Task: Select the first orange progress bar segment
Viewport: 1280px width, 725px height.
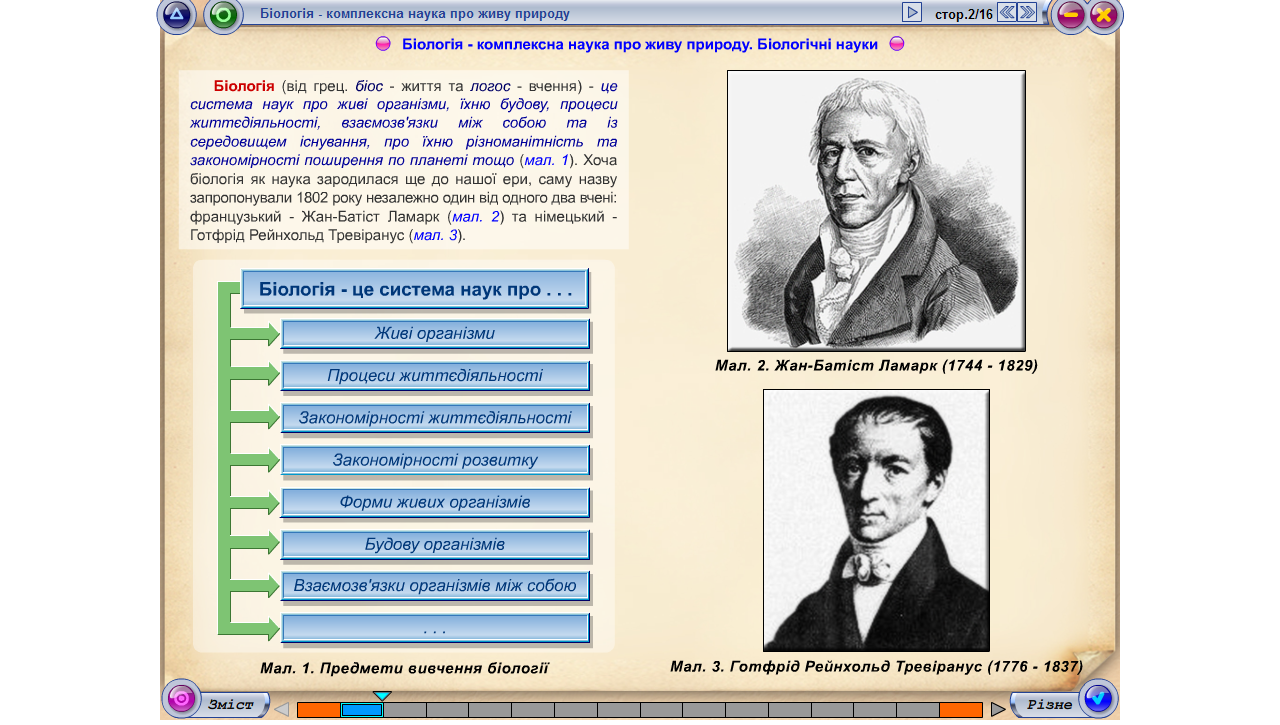Action: [x=319, y=710]
